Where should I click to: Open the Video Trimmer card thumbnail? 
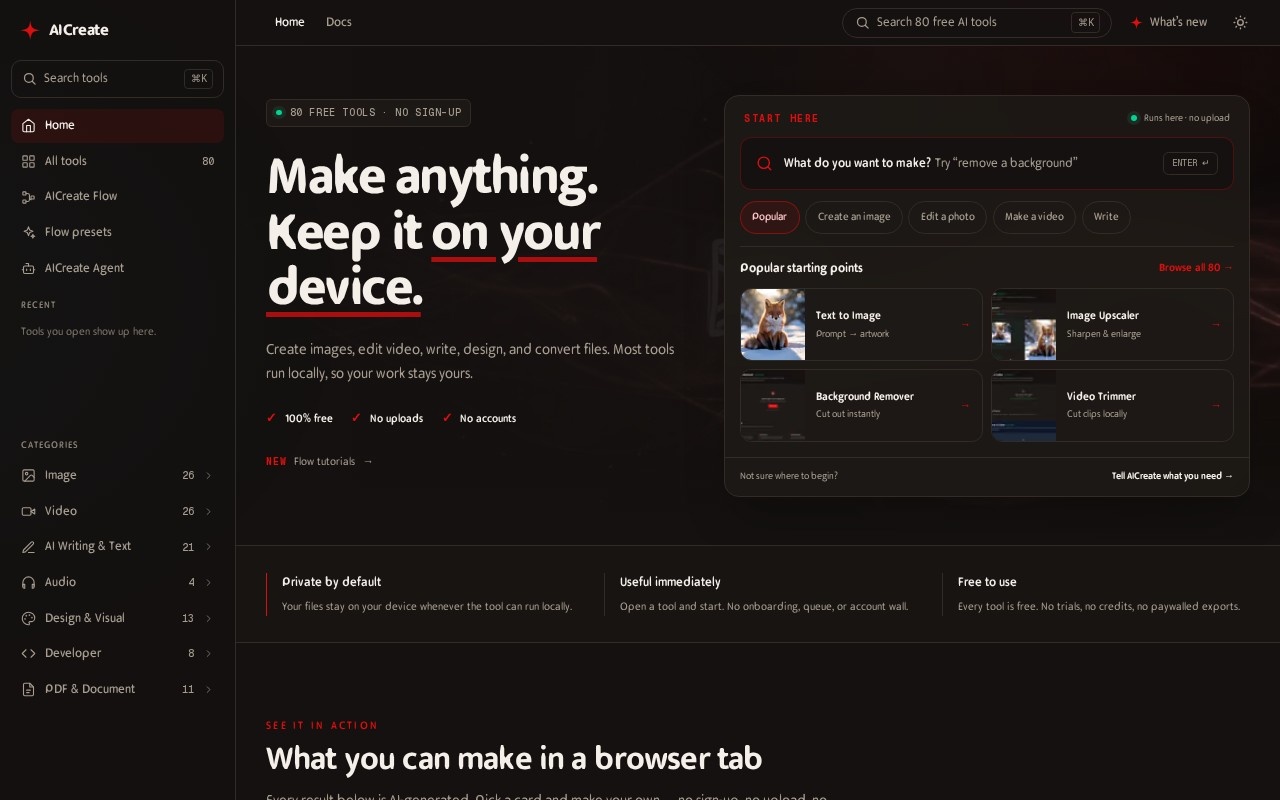click(x=1024, y=406)
